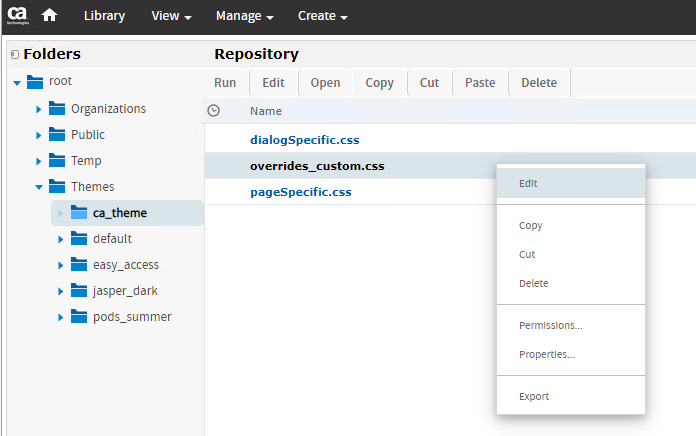Screen dimensions: 696x436
Task: Click the Folders panel minimize icon
Action: (14, 55)
